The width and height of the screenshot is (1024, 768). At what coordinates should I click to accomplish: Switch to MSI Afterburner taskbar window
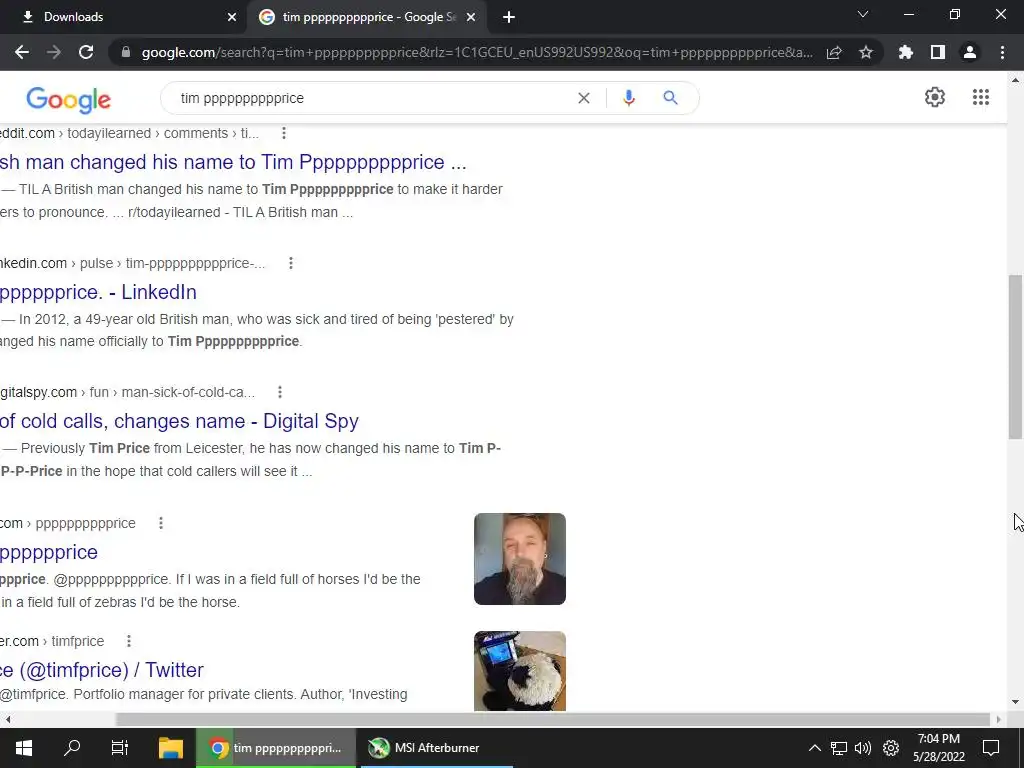[435, 748]
